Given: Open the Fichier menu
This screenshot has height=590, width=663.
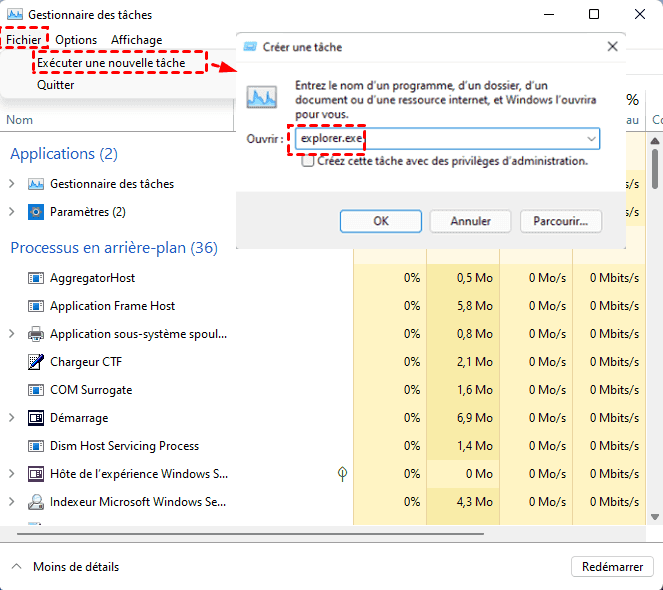Looking at the screenshot, I should click(24, 40).
